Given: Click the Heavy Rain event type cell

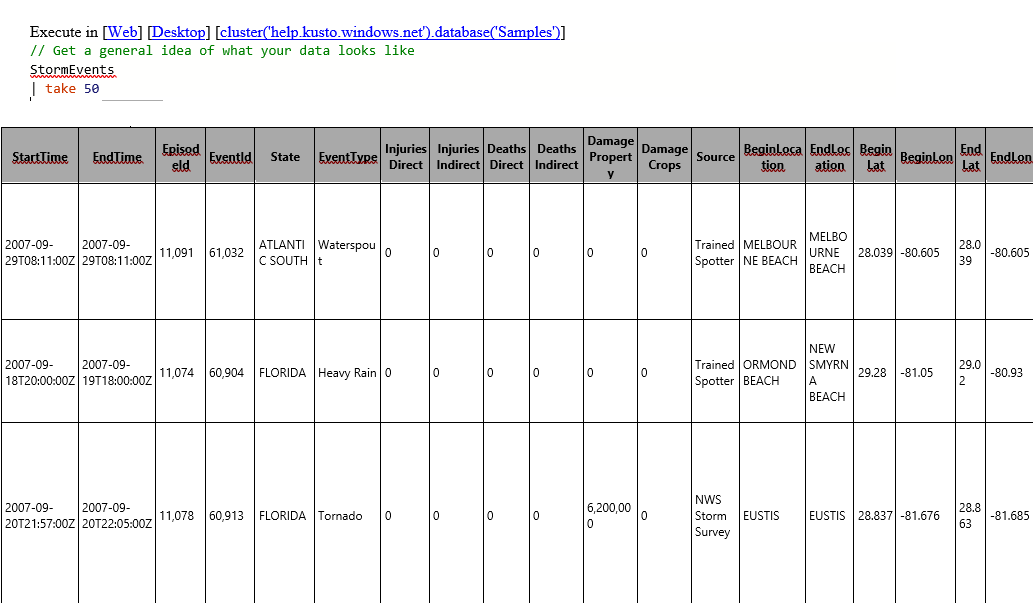Looking at the screenshot, I should tap(348, 372).
